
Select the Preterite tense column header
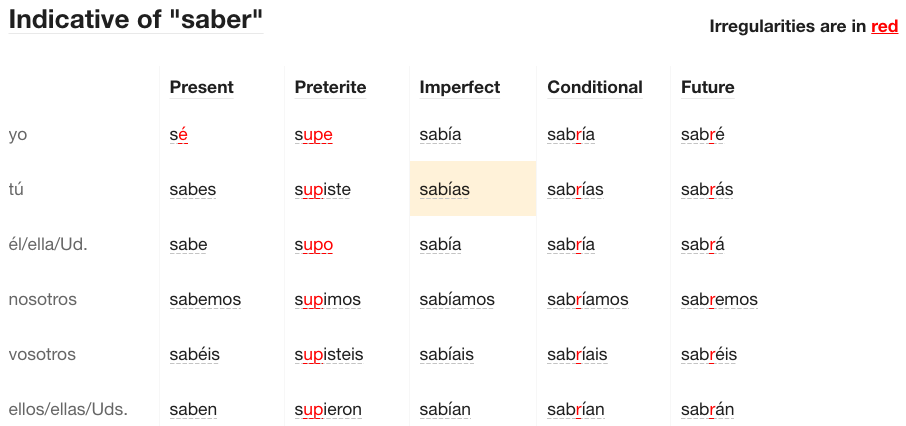coord(330,87)
